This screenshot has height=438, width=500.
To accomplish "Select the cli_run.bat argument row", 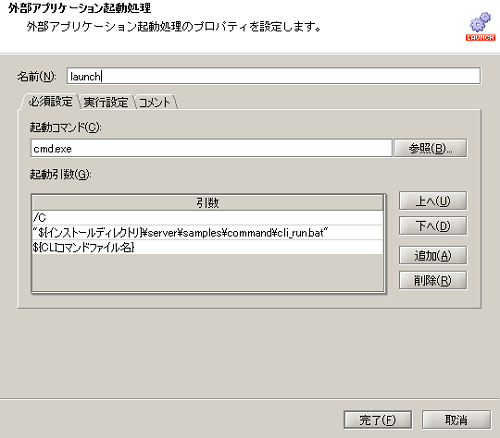I will (207, 233).
